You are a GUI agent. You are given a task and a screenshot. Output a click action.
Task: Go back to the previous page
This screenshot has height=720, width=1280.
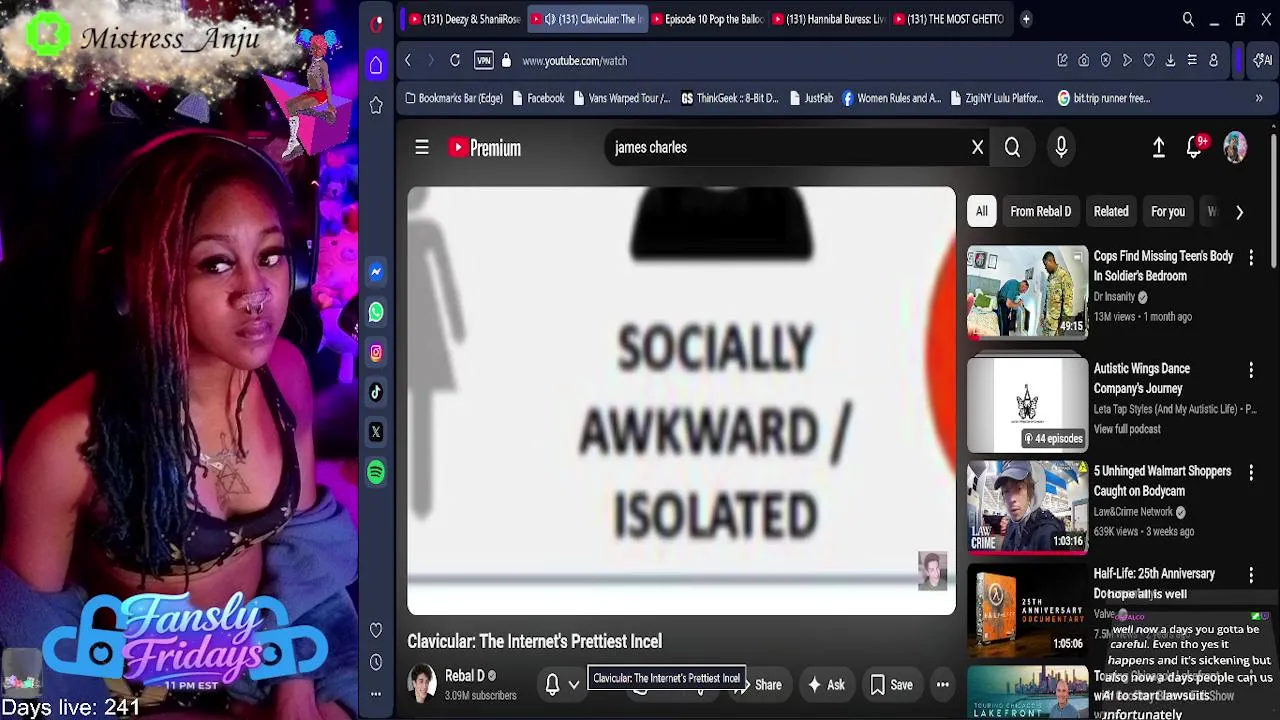point(408,61)
